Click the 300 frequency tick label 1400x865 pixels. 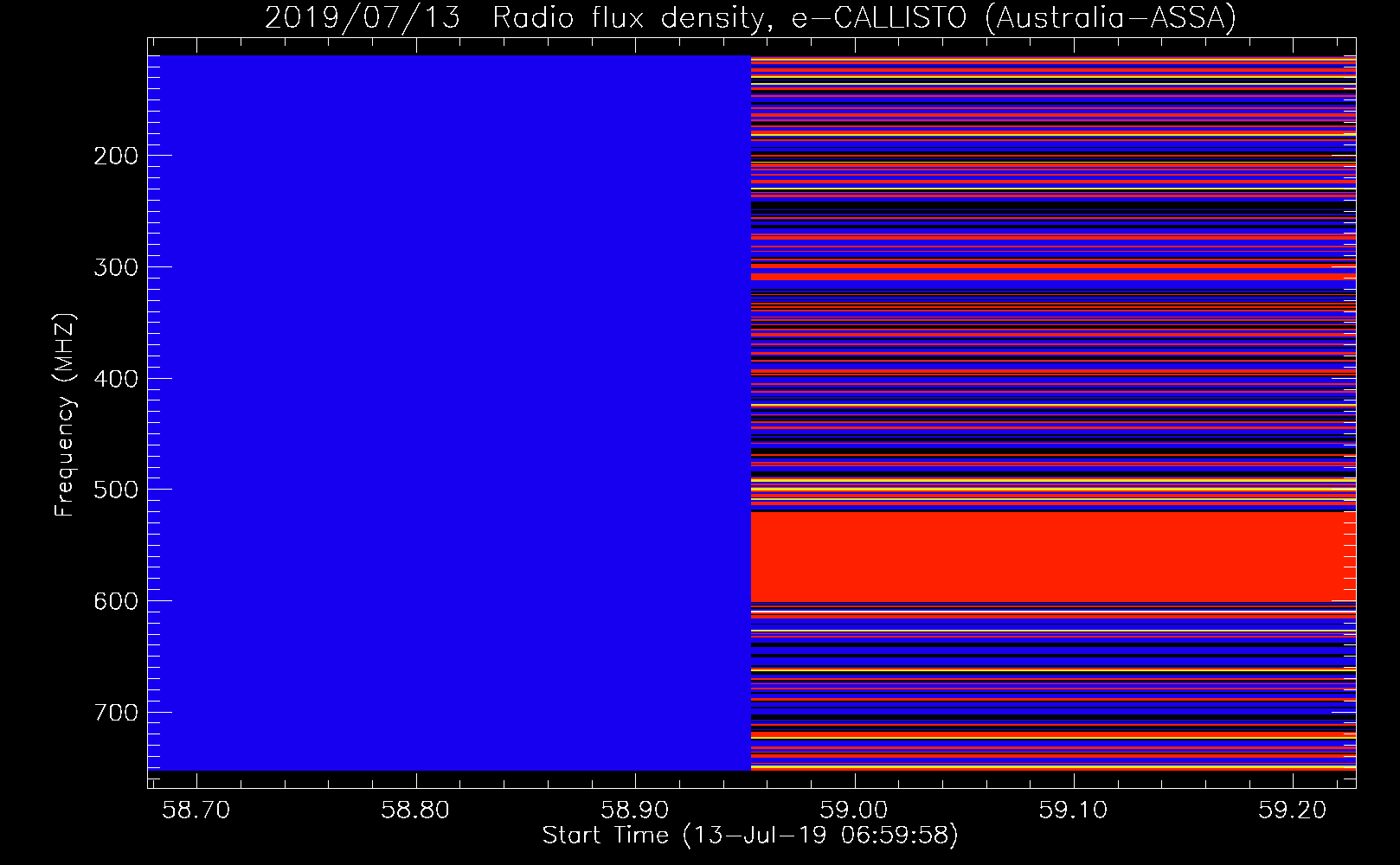coord(116,267)
